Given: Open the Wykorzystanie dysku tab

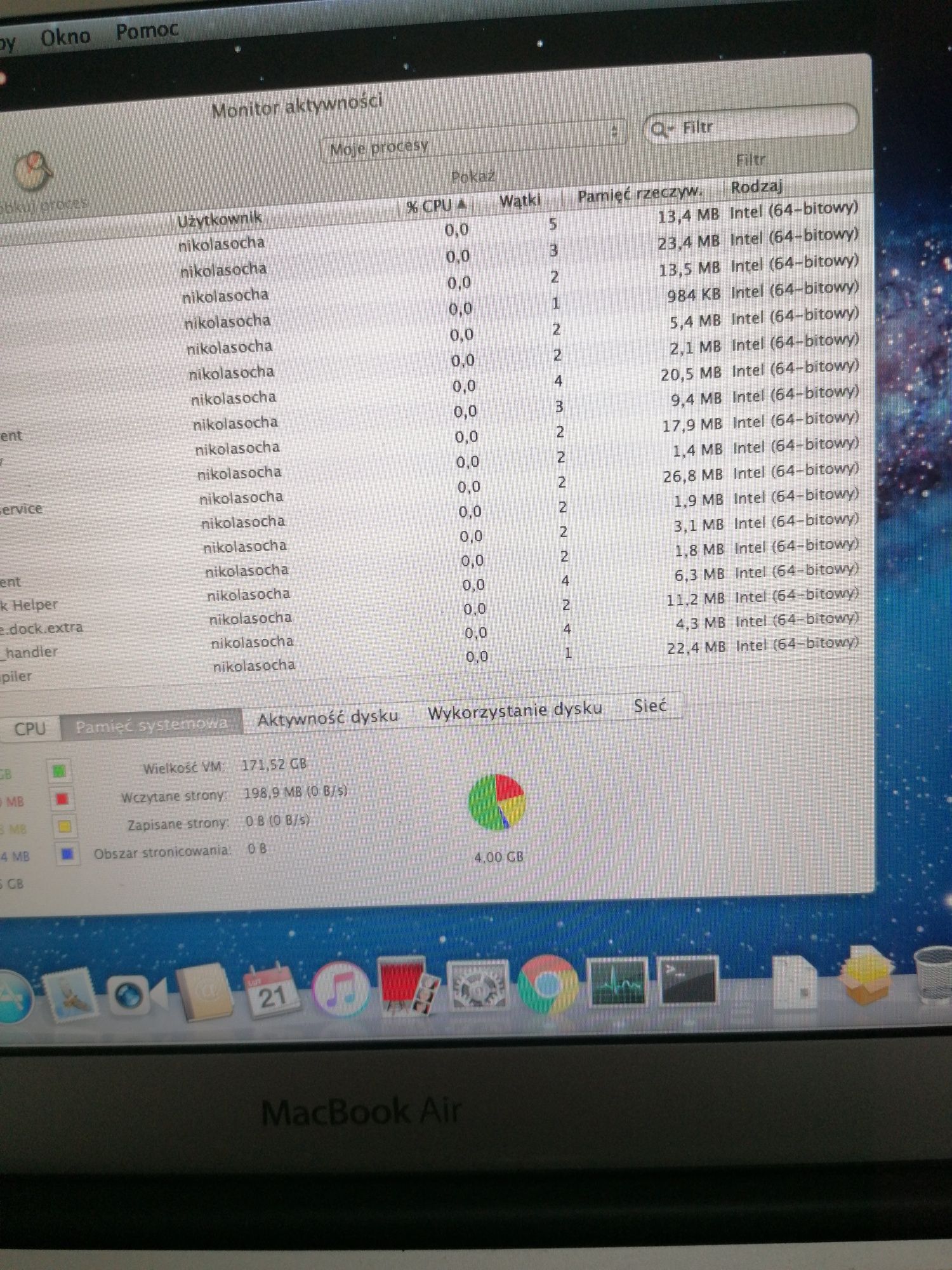Looking at the screenshot, I should [515, 709].
